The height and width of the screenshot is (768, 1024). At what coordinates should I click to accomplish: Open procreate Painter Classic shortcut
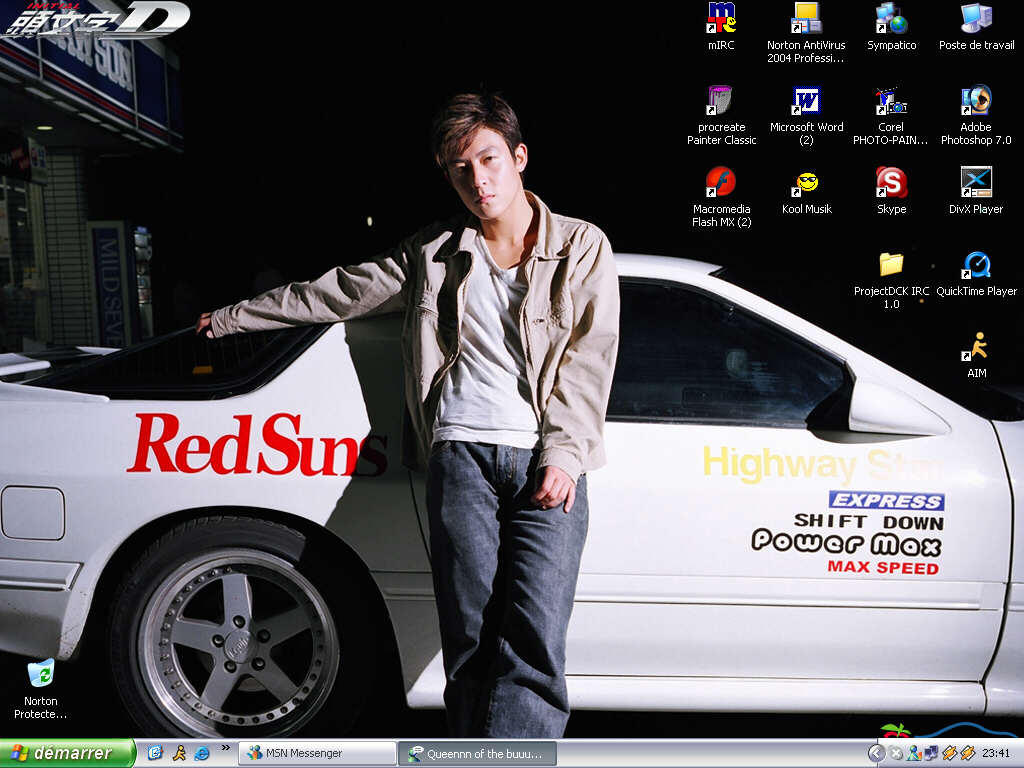click(x=721, y=101)
